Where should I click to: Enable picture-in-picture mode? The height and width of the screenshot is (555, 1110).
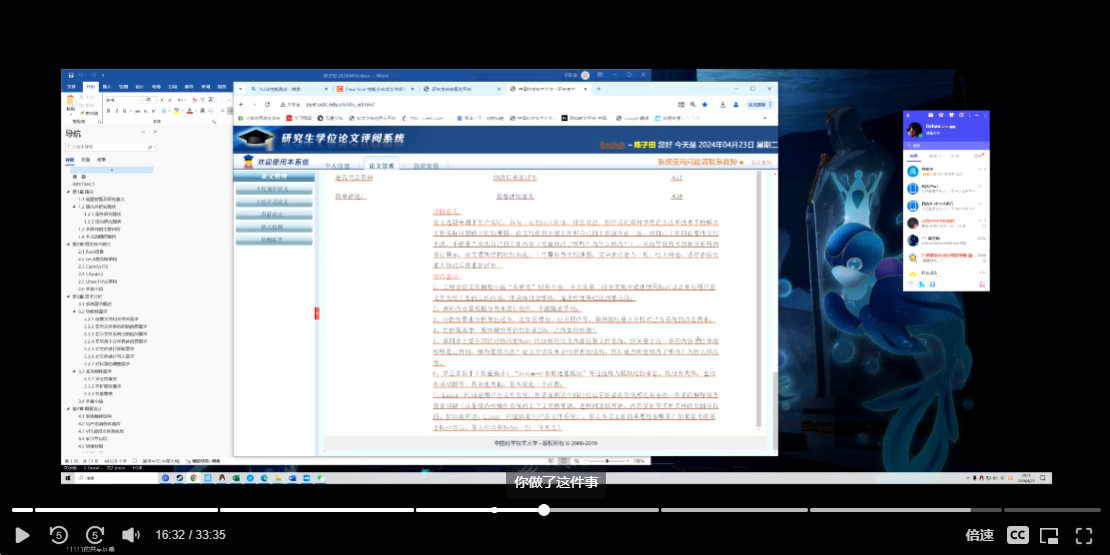coord(1049,535)
